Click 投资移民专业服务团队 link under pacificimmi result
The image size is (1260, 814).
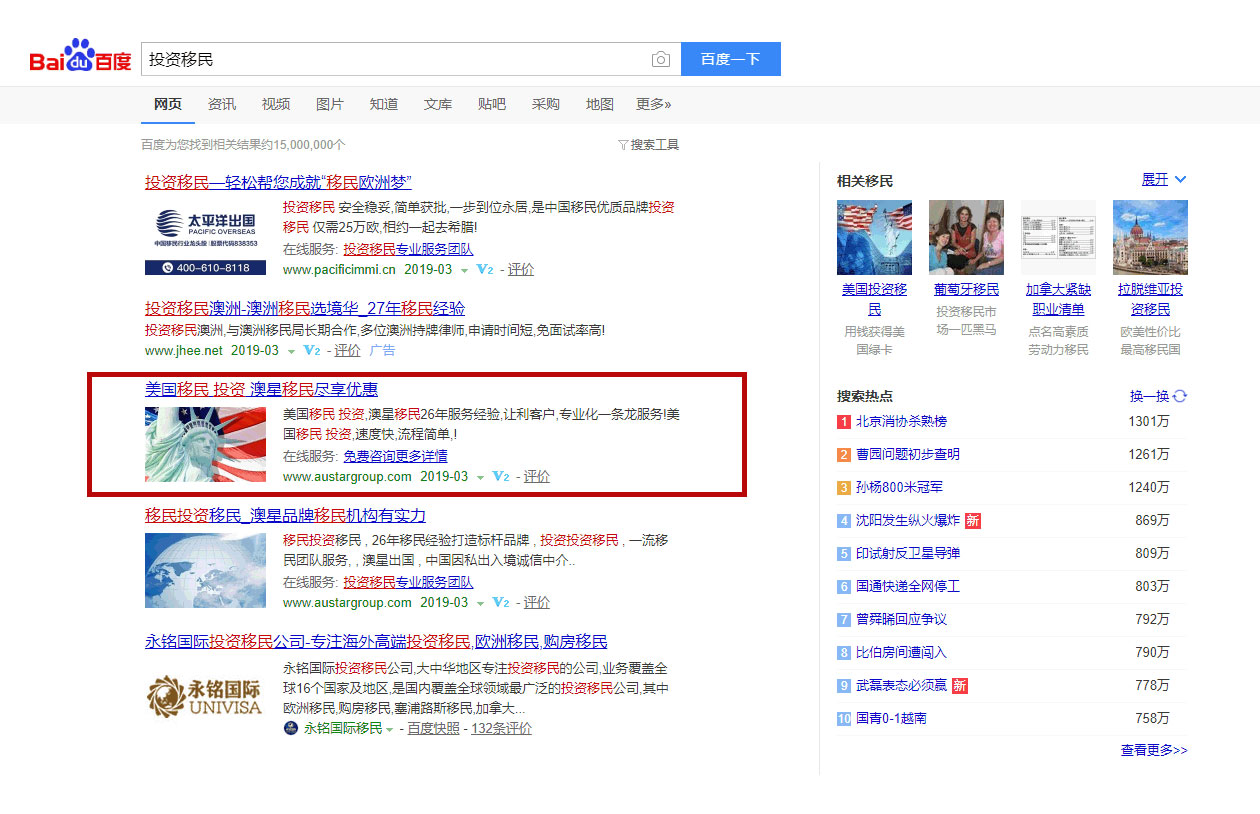[408, 249]
